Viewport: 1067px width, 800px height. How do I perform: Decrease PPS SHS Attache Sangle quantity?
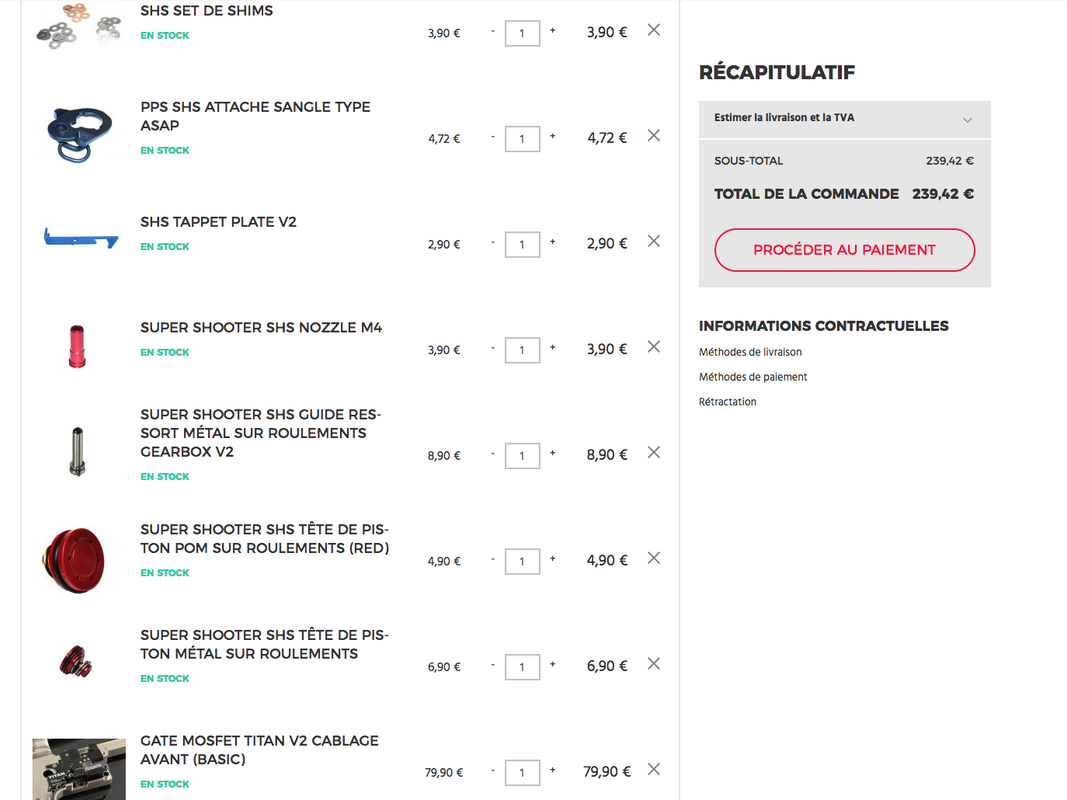pos(493,137)
